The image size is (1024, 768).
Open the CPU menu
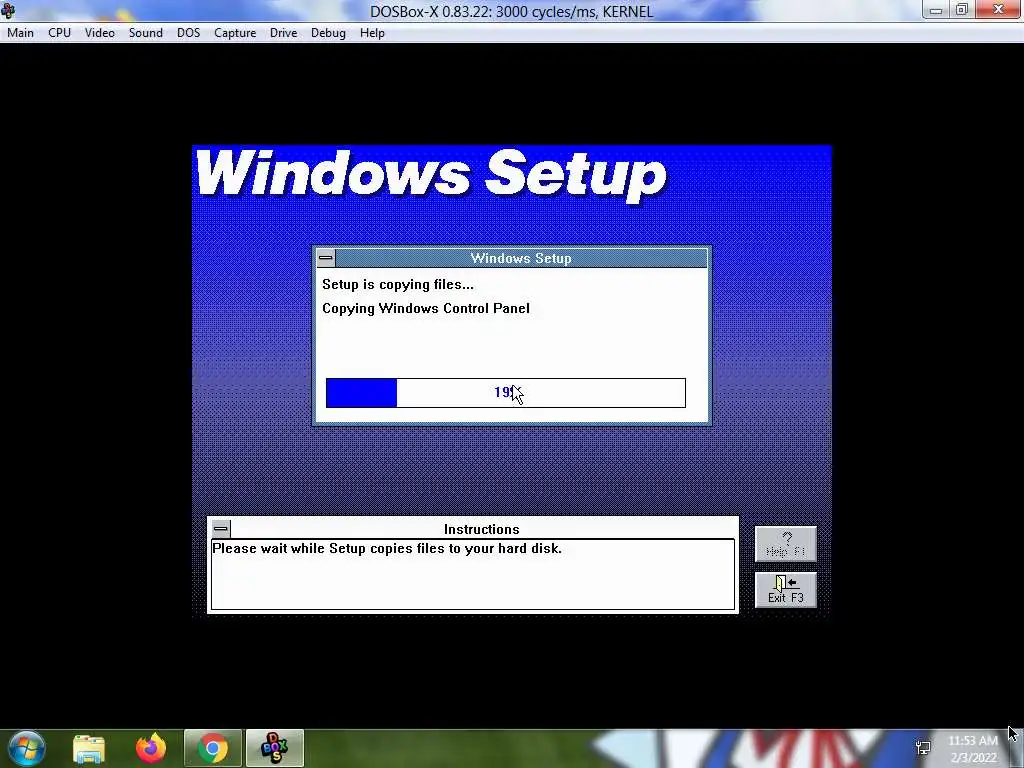coord(59,33)
